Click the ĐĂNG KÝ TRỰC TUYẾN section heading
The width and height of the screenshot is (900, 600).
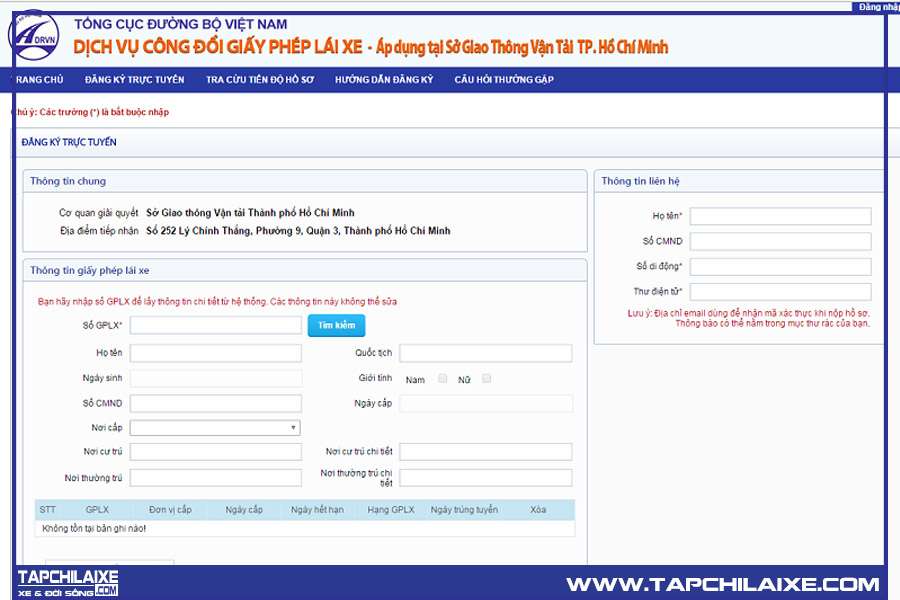point(69,142)
